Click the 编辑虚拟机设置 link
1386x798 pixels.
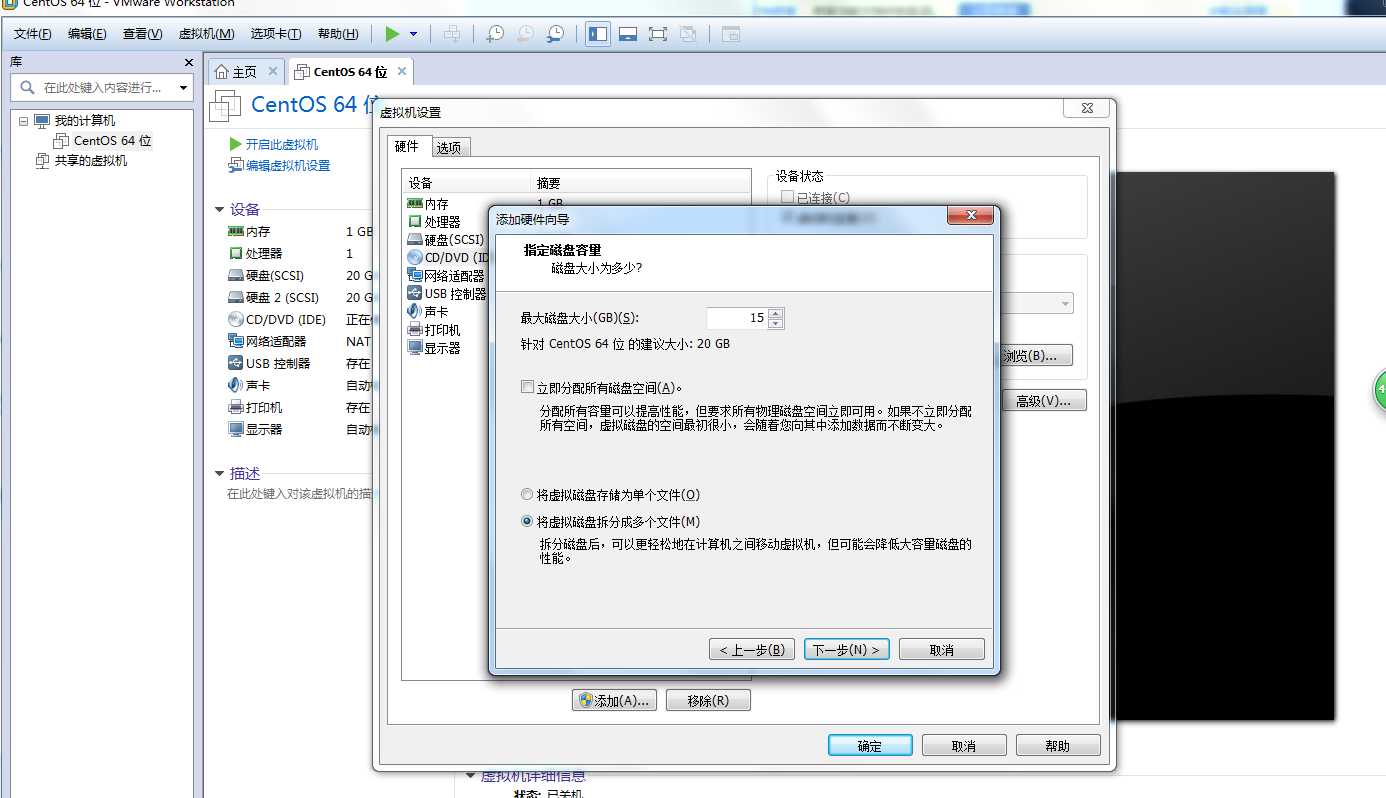288,166
